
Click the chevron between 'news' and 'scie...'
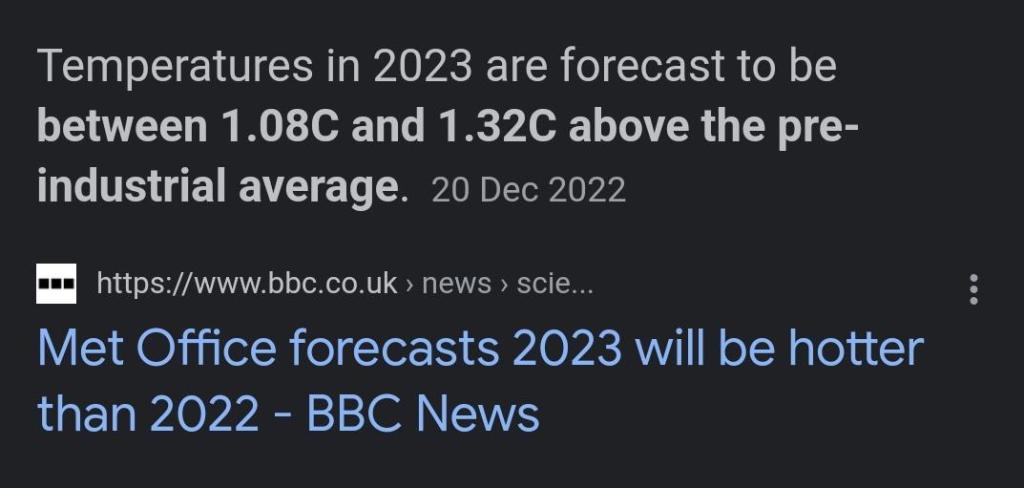(x=507, y=285)
